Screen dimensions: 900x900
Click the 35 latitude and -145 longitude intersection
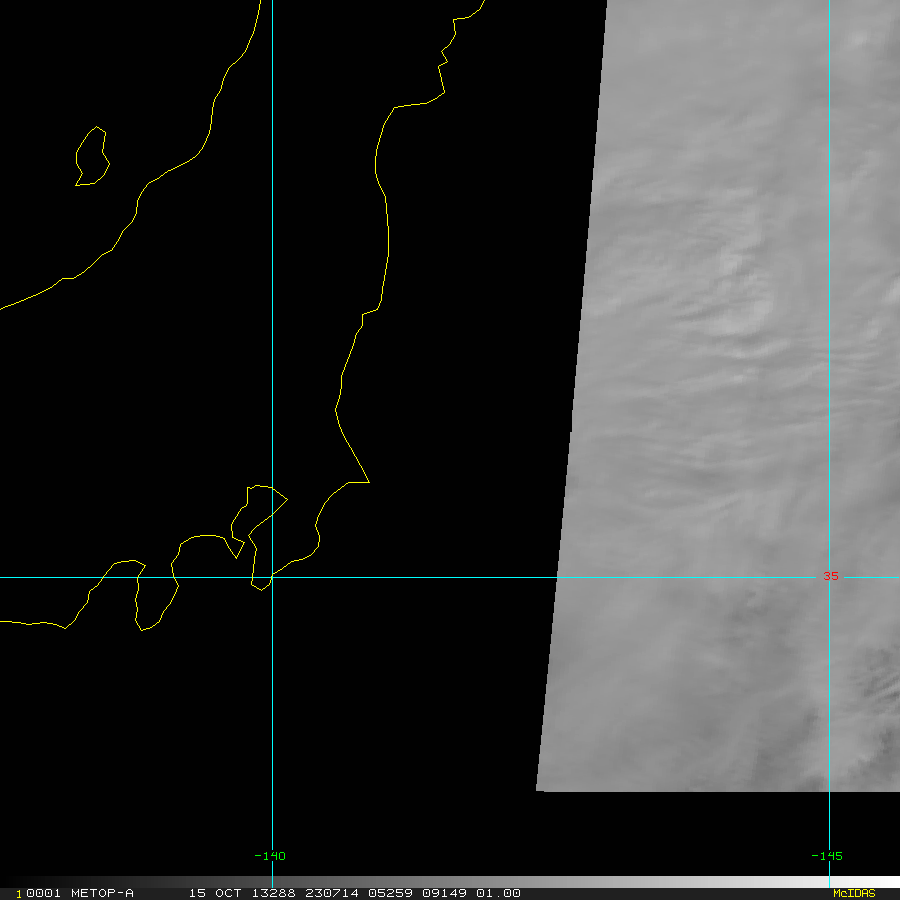(829, 577)
